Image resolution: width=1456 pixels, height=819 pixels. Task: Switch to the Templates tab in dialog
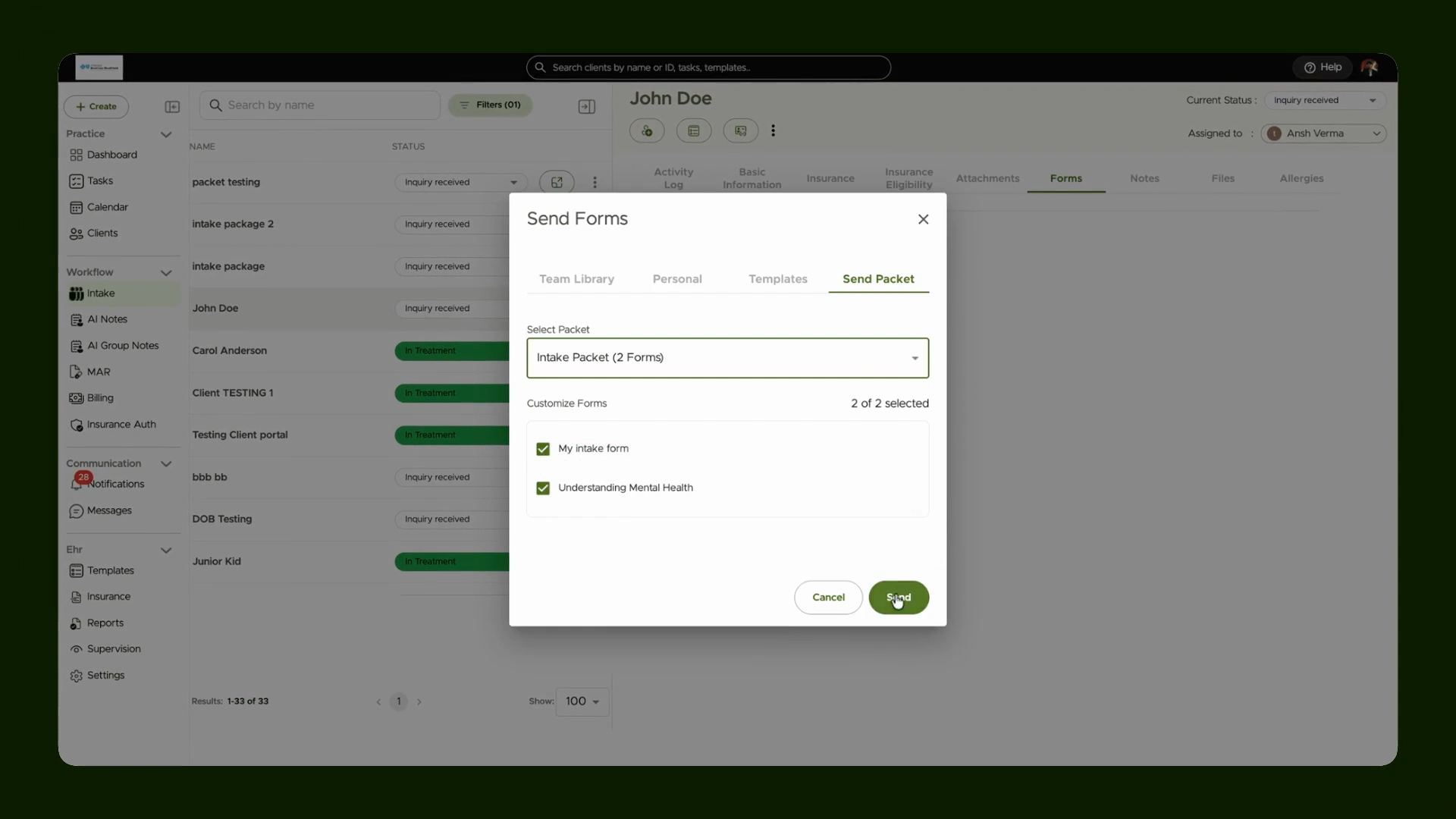pyautogui.click(x=777, y=279)
